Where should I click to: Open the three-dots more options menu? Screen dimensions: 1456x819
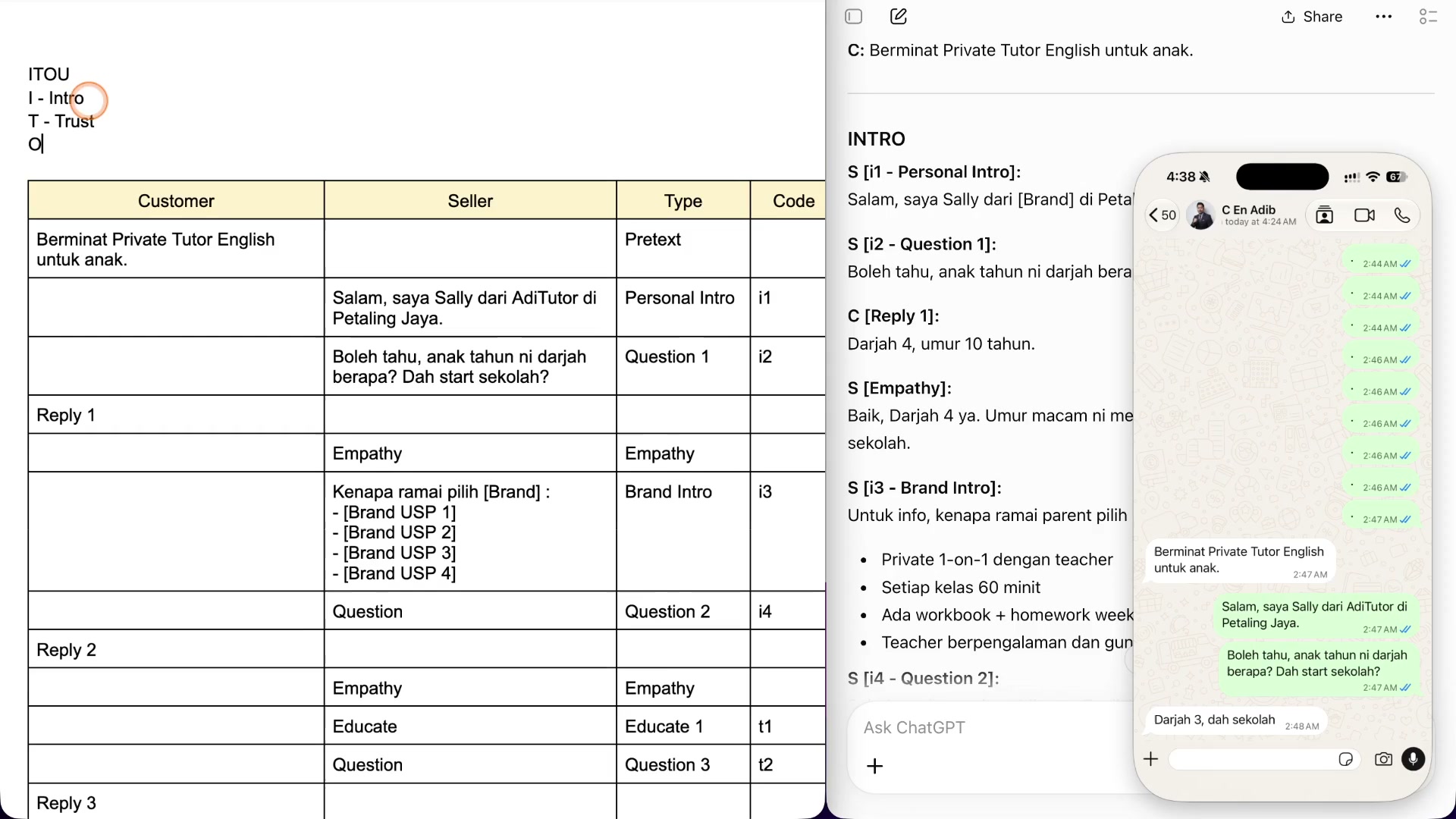click(1383, 17)
